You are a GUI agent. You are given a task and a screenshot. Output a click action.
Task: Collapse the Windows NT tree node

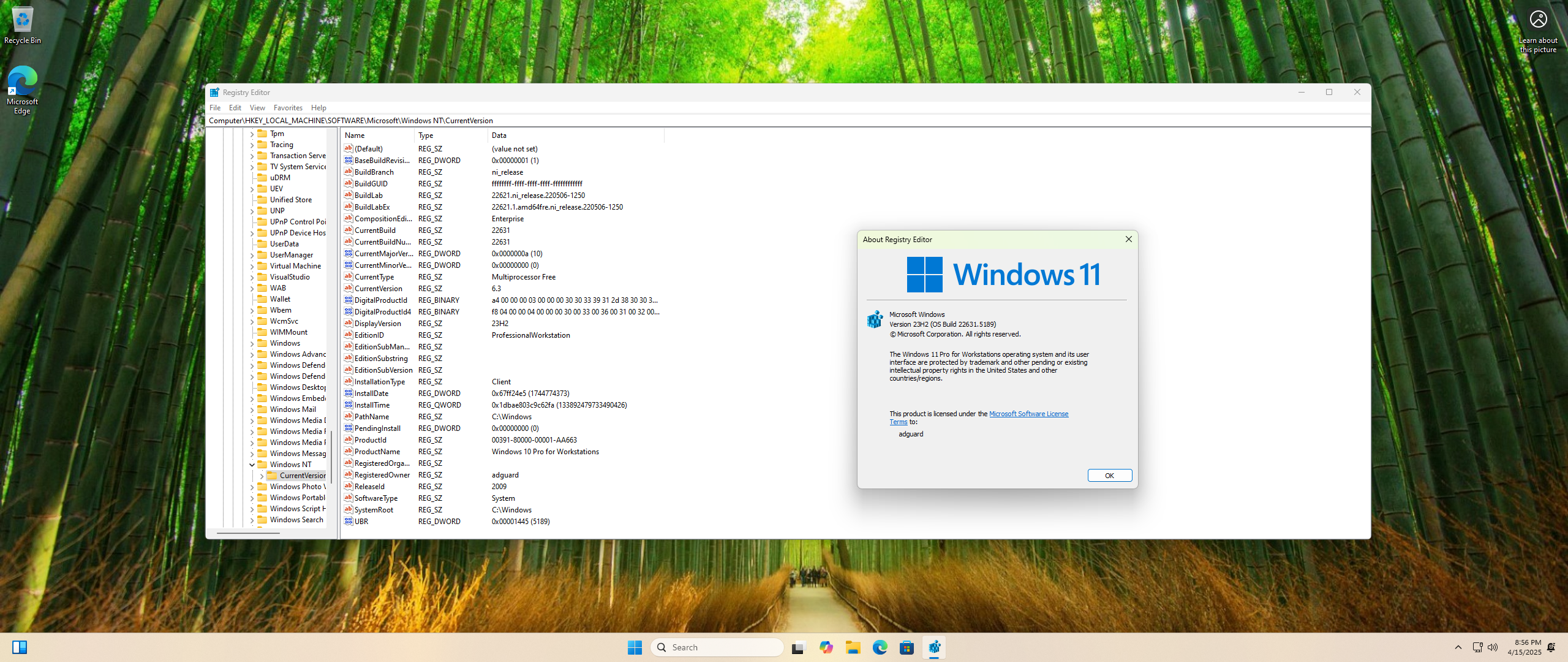pos(251,464)
